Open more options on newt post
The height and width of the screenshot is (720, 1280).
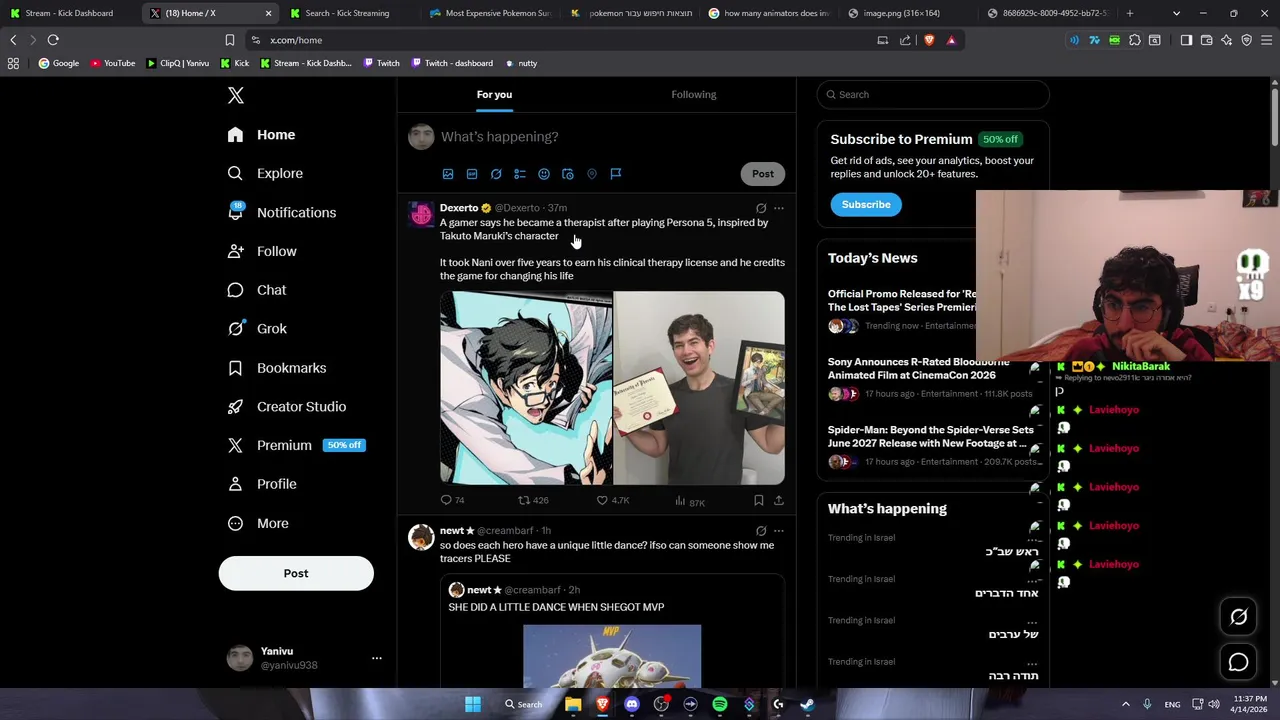click(779, 531)
